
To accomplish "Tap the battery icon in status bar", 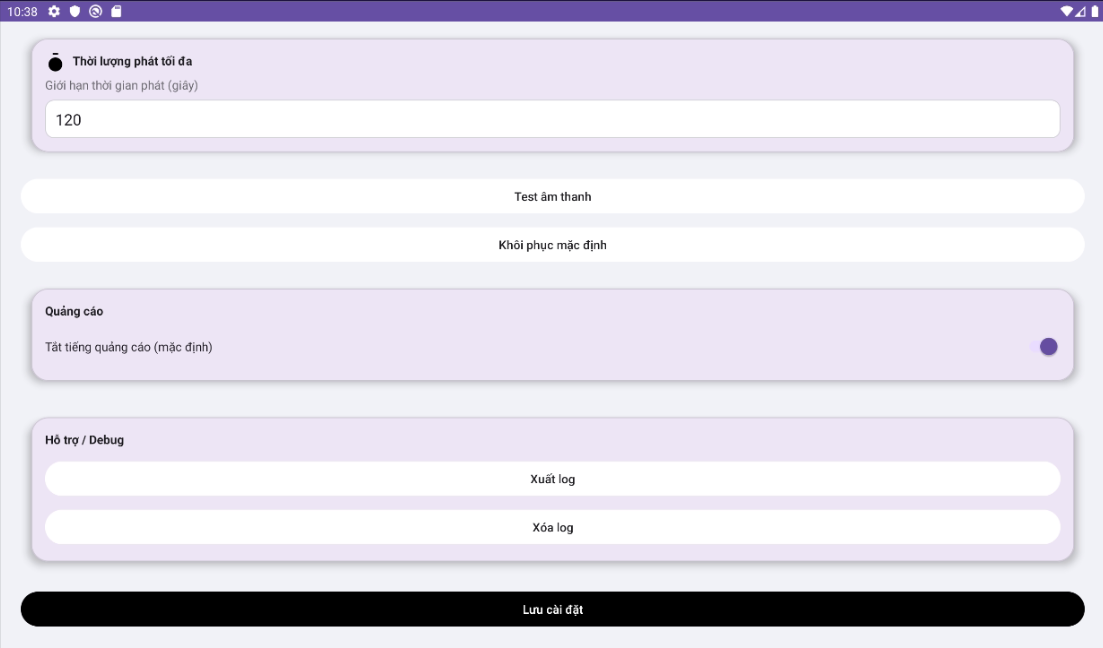I will [x=1094, y=11].
